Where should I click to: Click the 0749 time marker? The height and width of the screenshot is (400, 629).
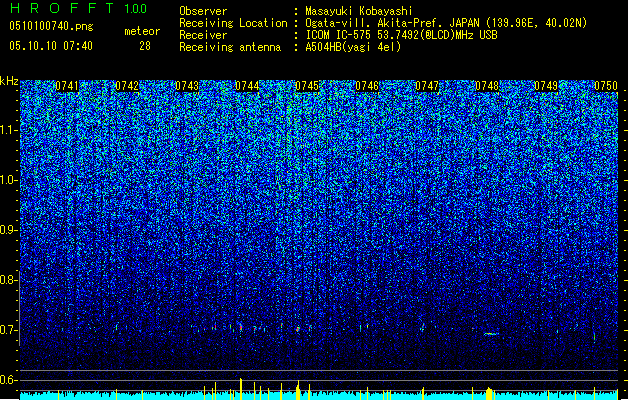(546, 86)
